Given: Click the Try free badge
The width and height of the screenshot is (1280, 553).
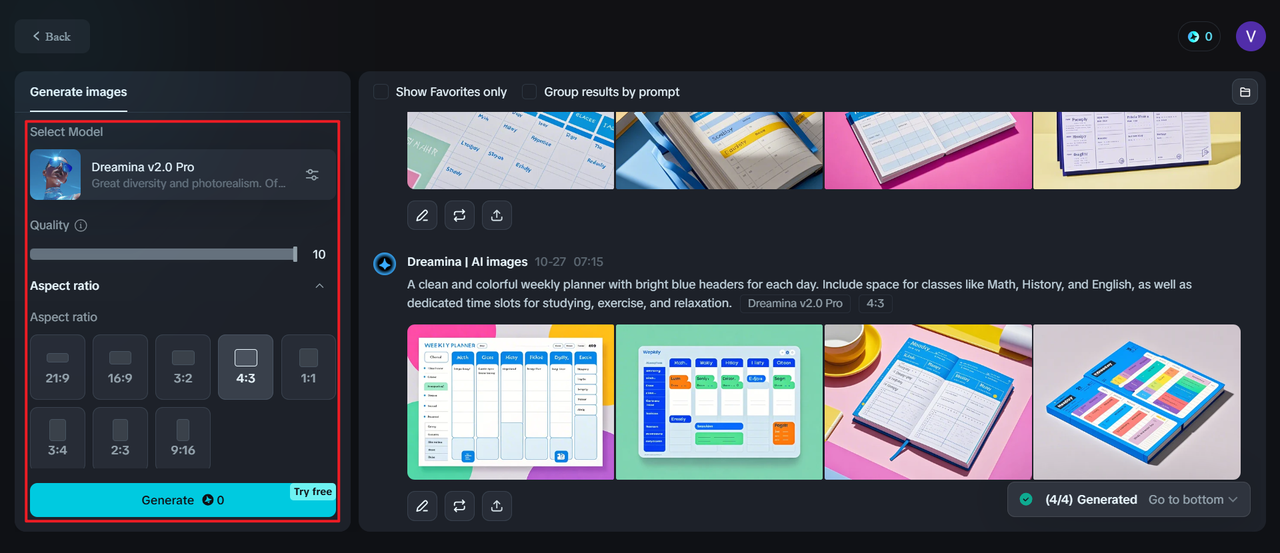Looking at the screenshot, I should [313, 492].
